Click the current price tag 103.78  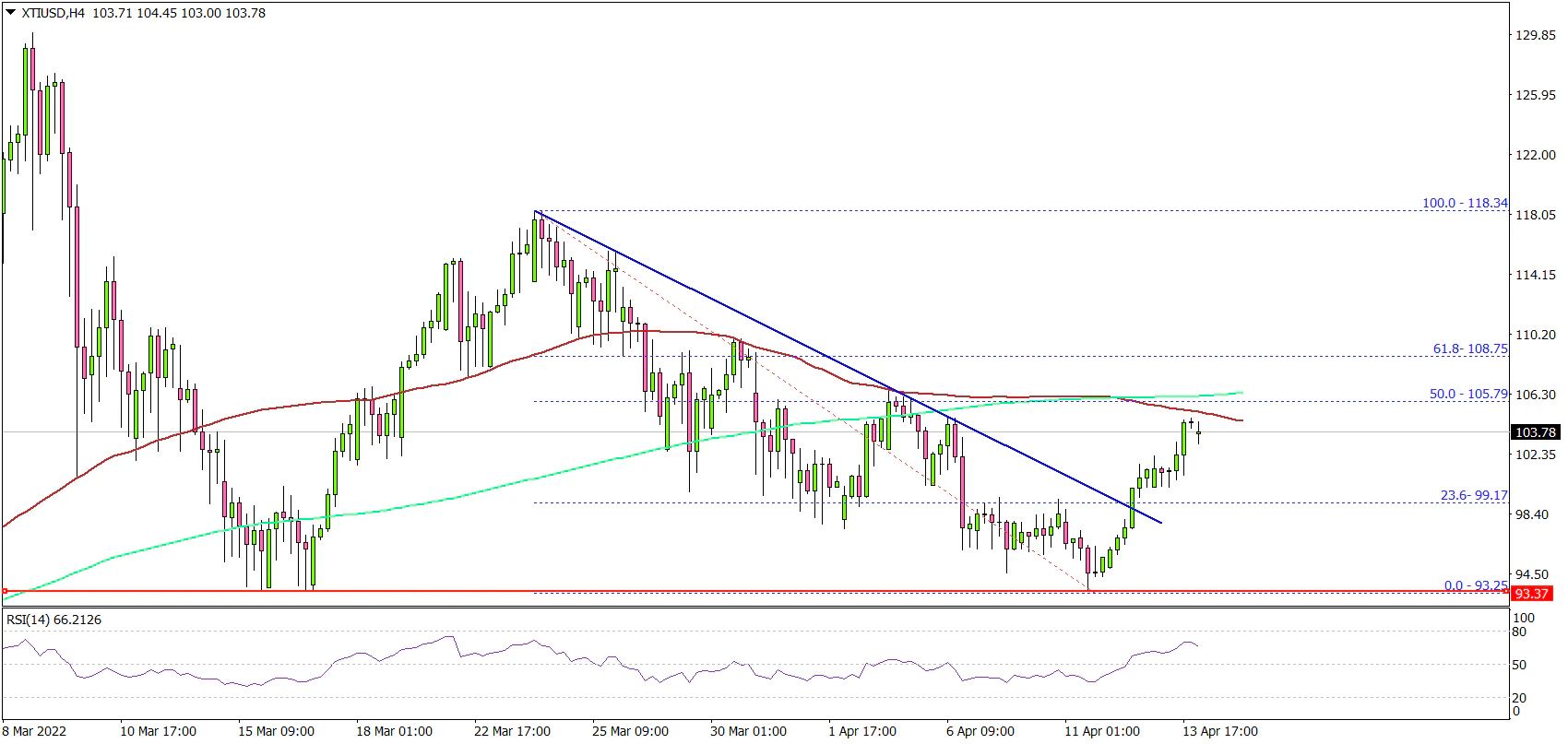pos(1535,432)
